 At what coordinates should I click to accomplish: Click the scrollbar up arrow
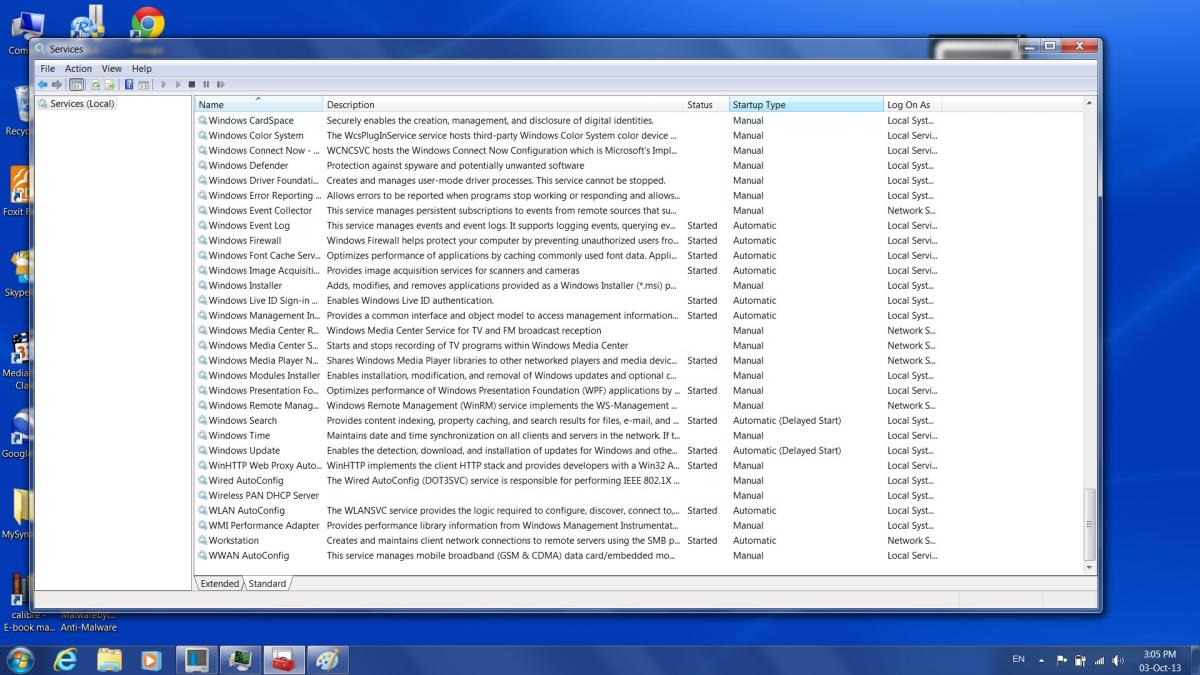pyautogui.click(x=1090, y=104)
